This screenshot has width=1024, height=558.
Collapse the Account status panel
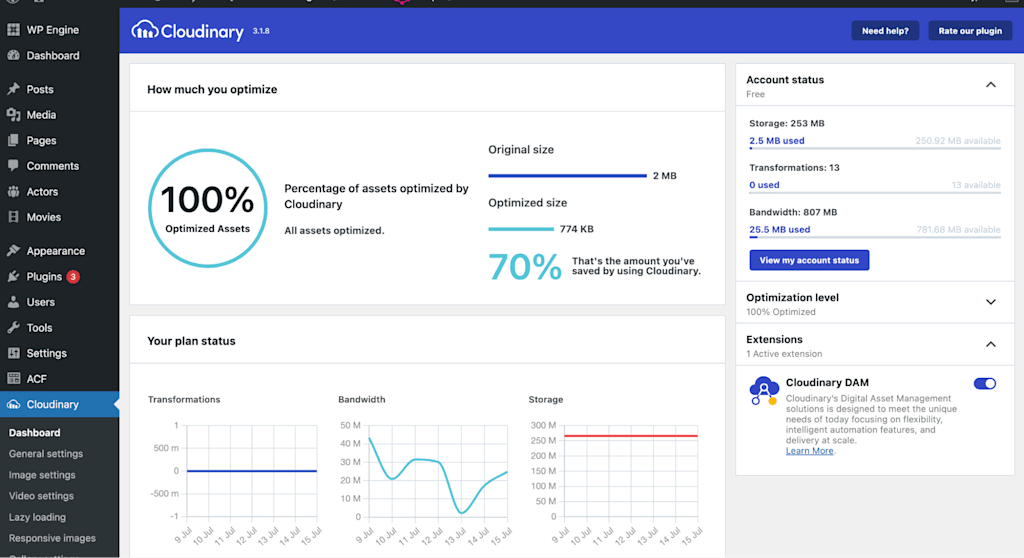point(991,85)
